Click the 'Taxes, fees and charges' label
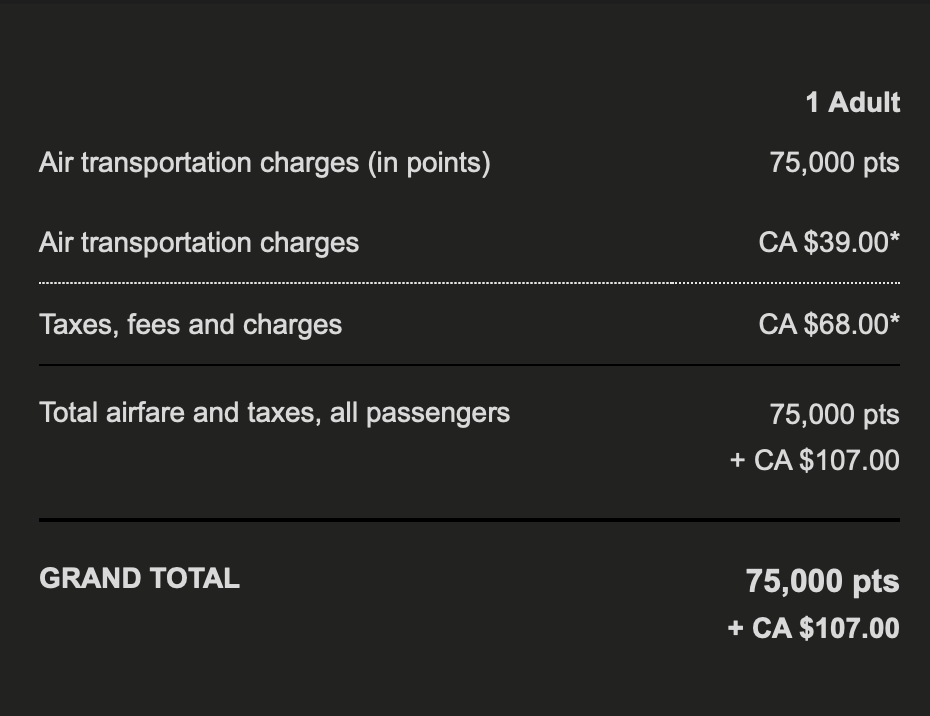Image resolution: width=930 pixels, height=716 pixels. [x=190, y=325]
